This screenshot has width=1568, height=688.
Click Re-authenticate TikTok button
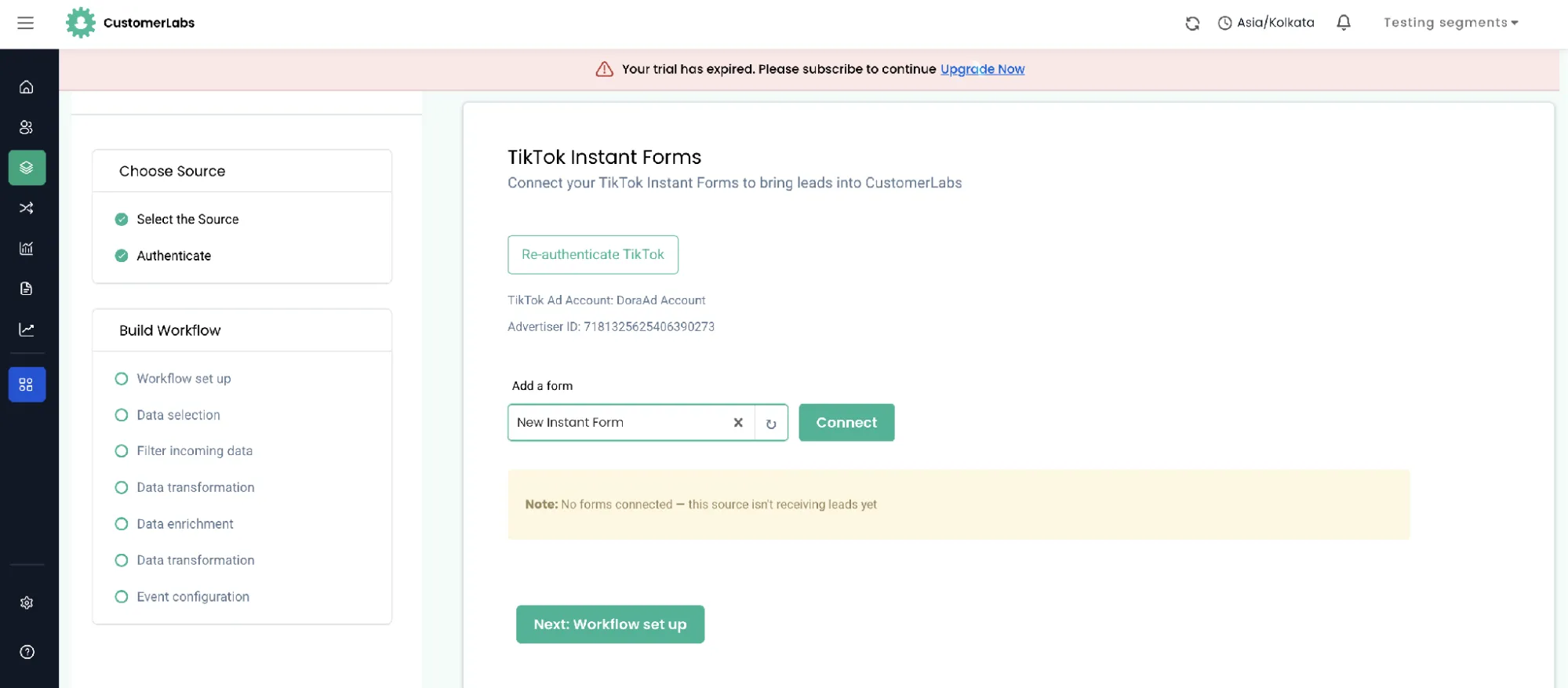pyautogui.click(x=593, y=255)
